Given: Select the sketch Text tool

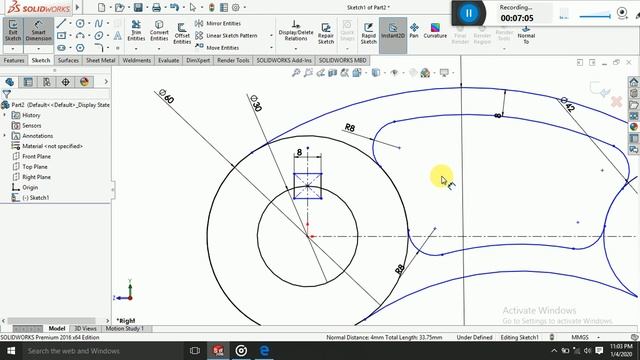Looking at the screenshot, I should pos(118,36).
